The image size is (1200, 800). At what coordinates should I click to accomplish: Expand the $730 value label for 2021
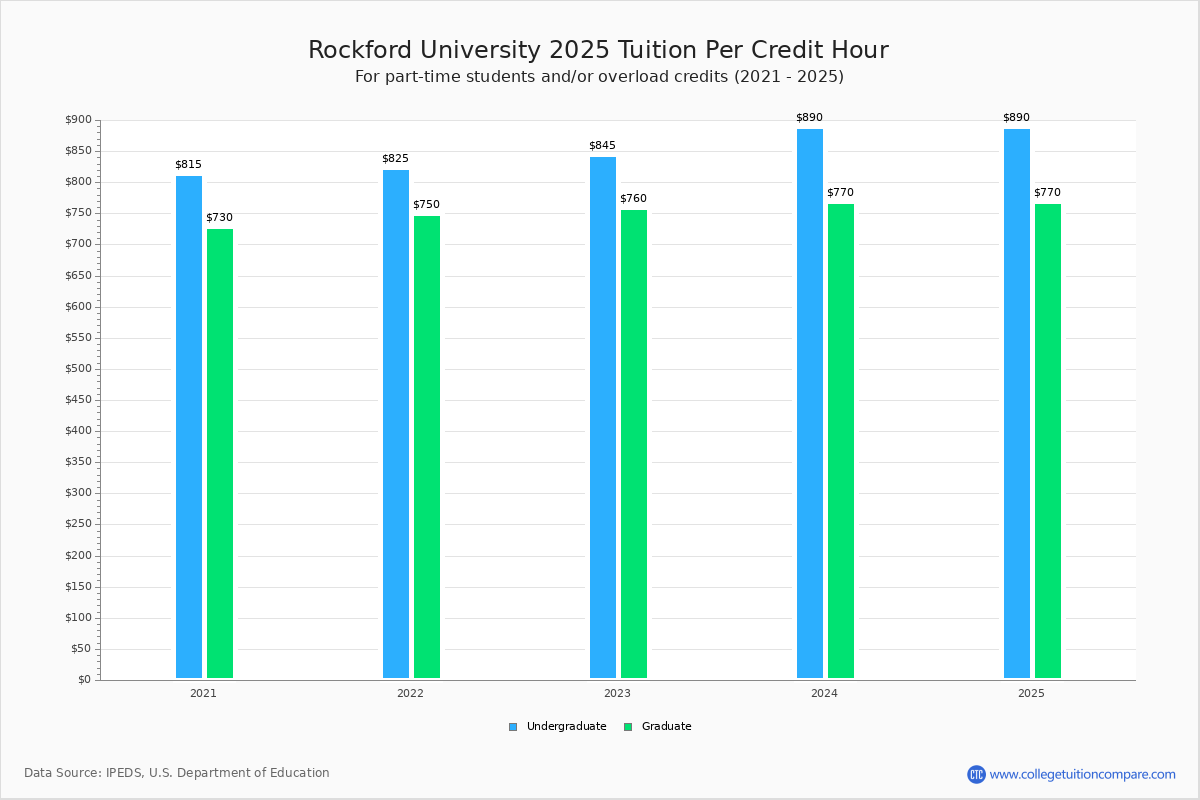219,216
